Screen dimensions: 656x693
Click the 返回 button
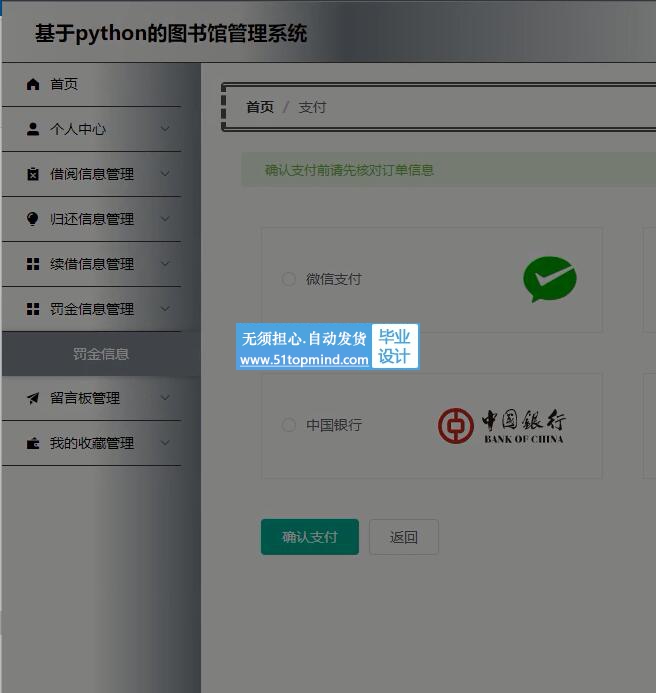click(404, 537)
